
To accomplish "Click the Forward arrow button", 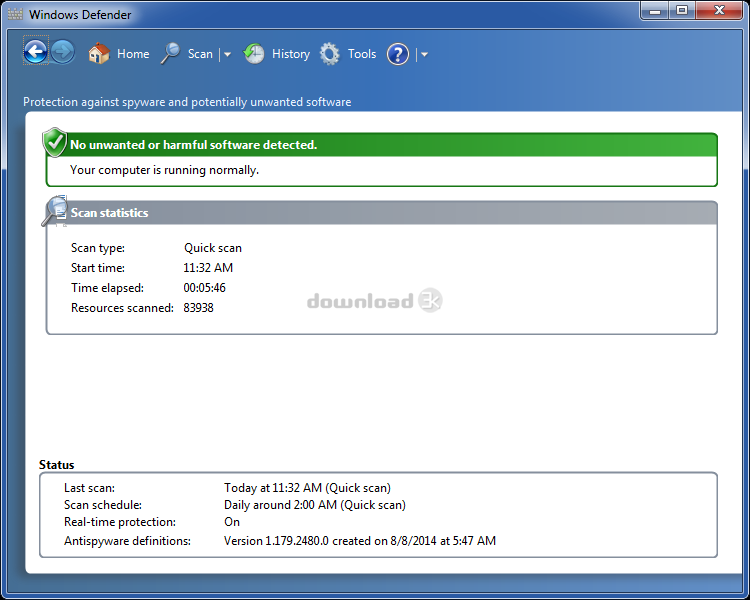I will [63, 52].
